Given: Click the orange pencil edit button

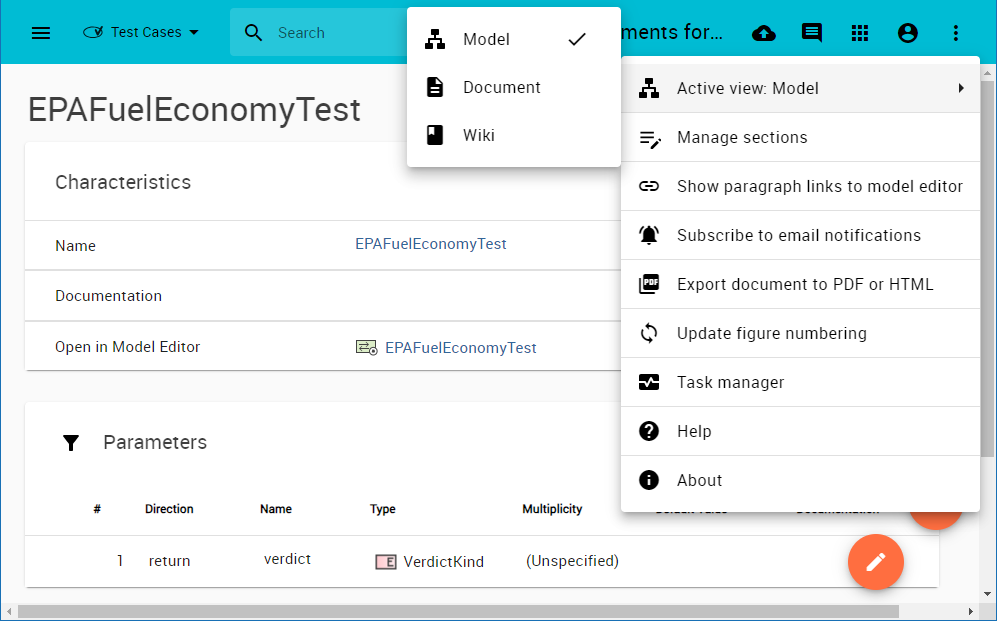Looking at the screenshot, I should [875, 562].
